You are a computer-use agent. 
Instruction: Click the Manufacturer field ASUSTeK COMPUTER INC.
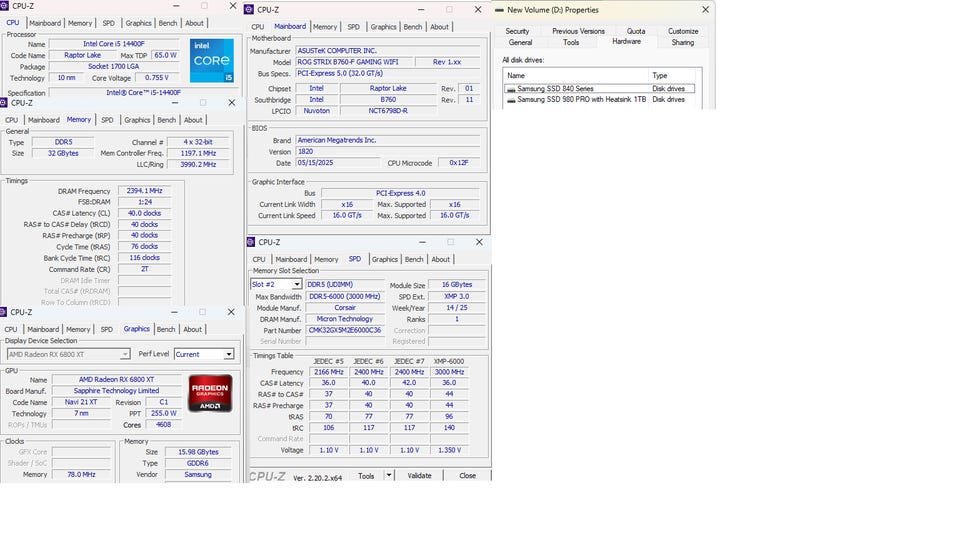pos(388,51)
